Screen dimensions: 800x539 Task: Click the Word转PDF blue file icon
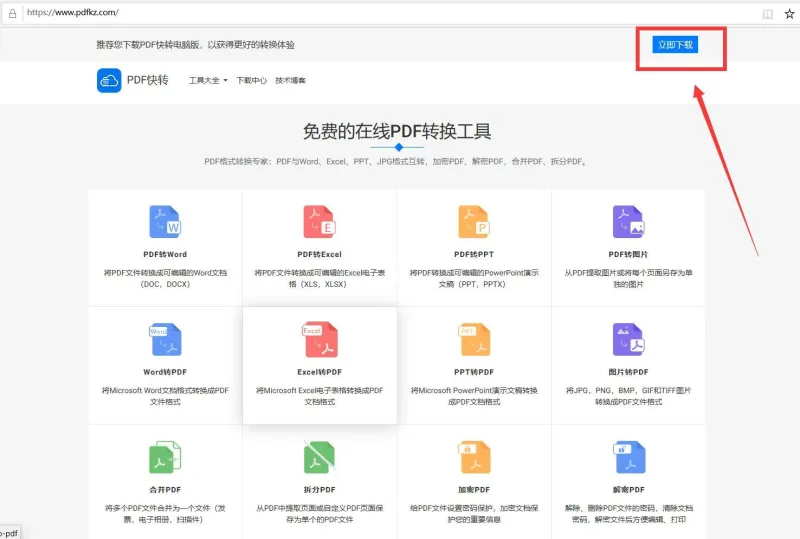tap(165, 339)
